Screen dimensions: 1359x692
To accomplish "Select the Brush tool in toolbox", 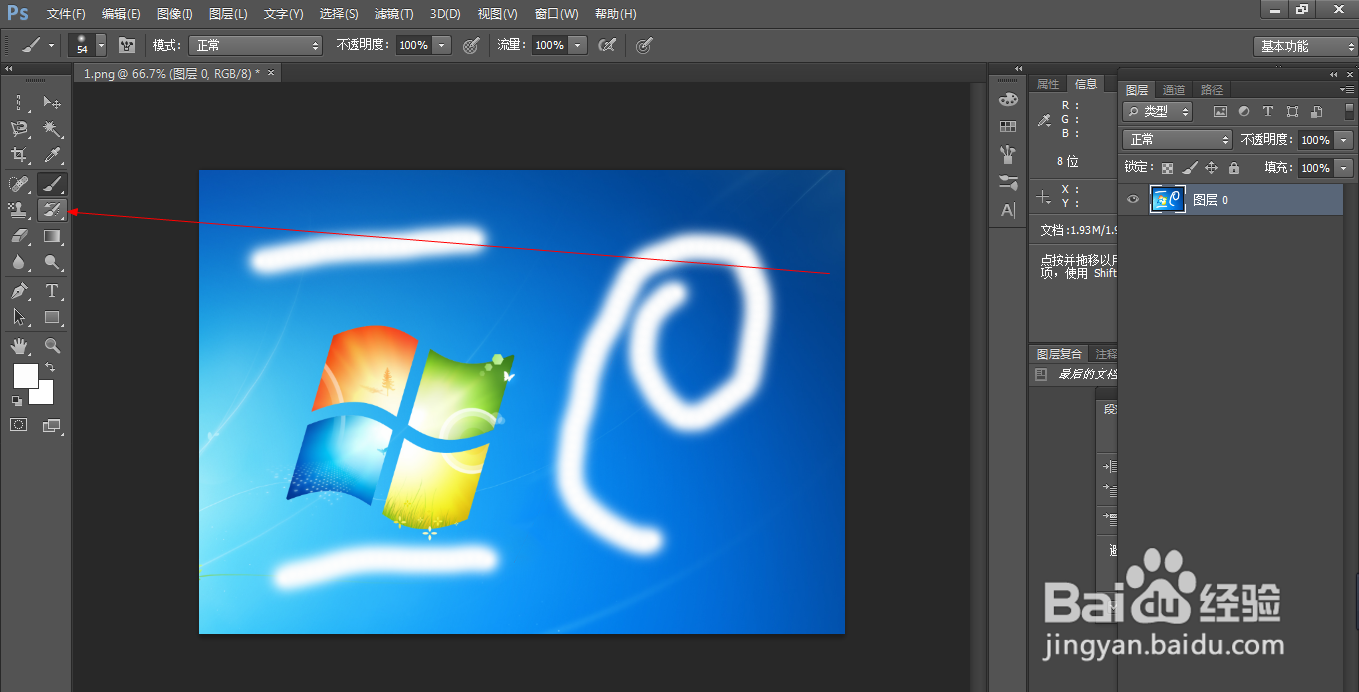I will tap(52, 183).
